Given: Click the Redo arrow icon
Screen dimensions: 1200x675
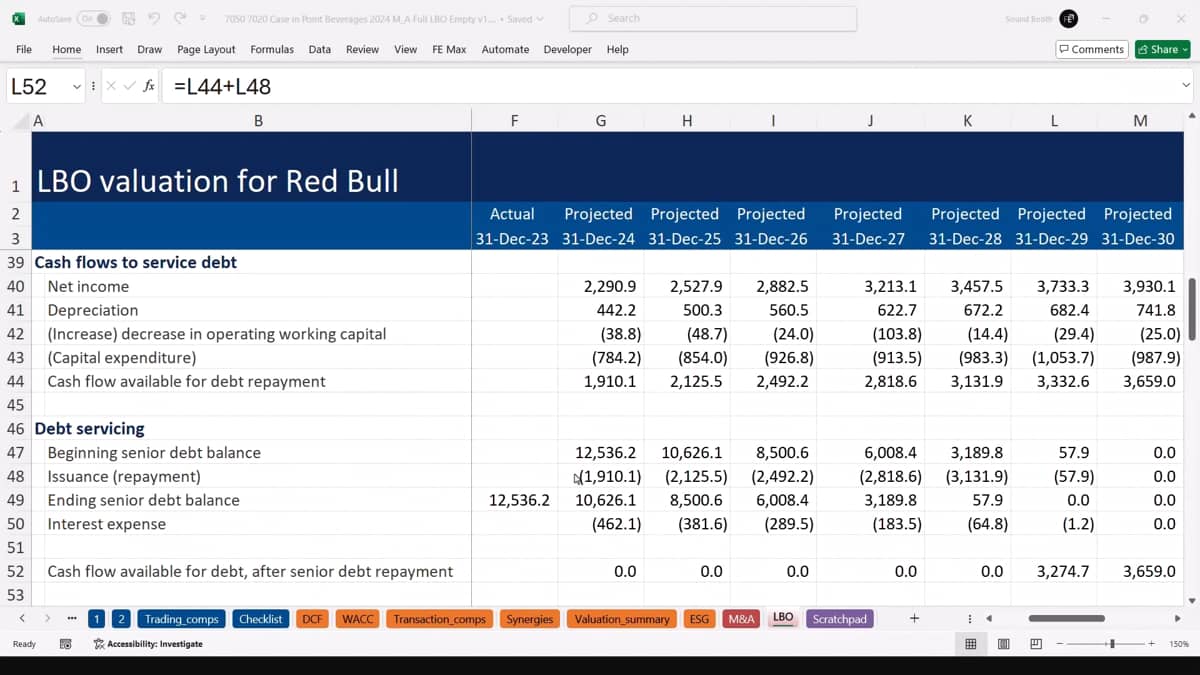Looking at the screenshot, I should [180, 18].
